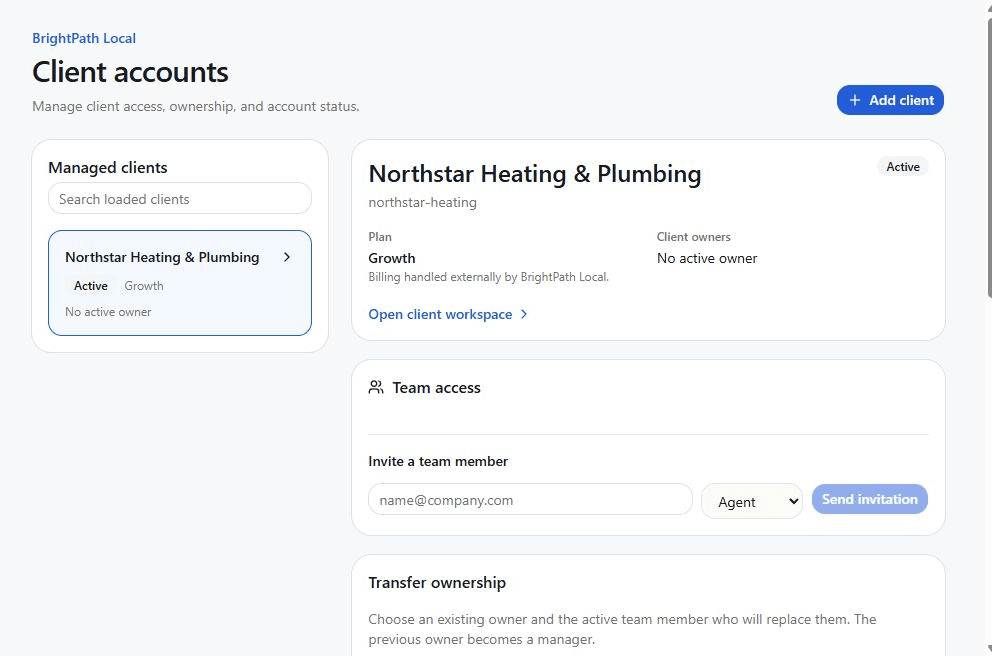
Task: Click the Invite a team member label
Action: 438,462
